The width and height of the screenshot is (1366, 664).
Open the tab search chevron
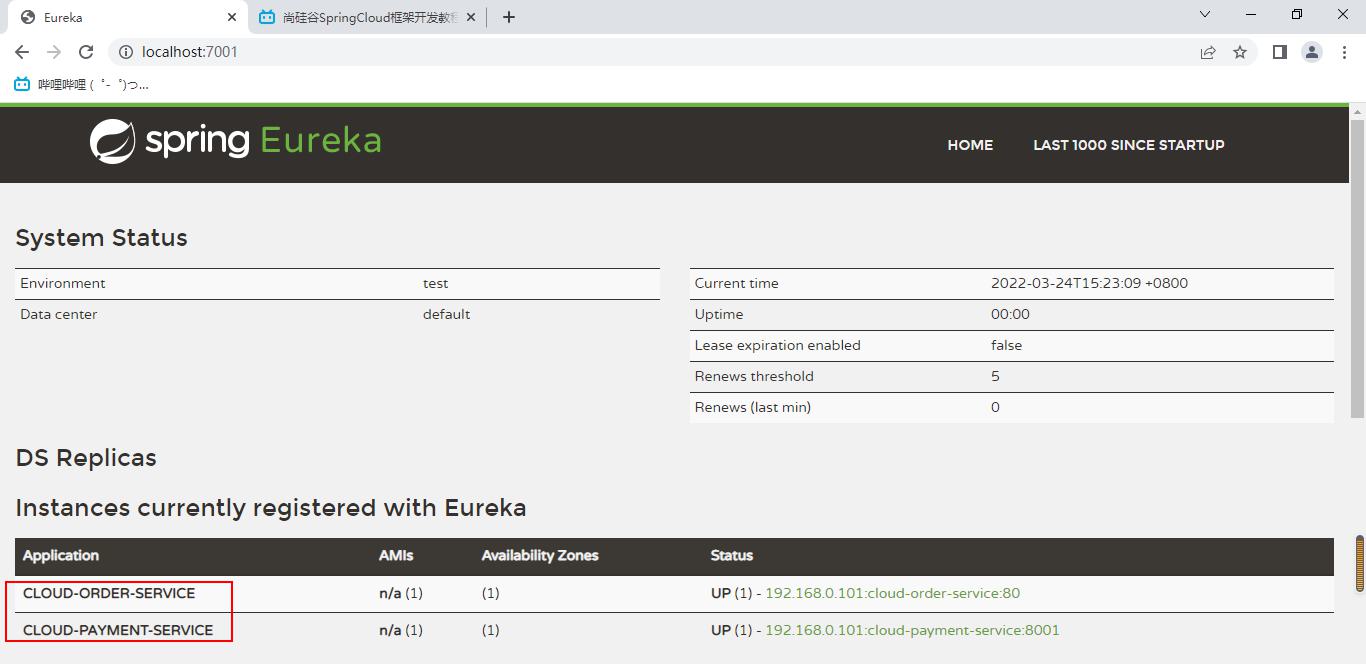tap(1205, 14)
